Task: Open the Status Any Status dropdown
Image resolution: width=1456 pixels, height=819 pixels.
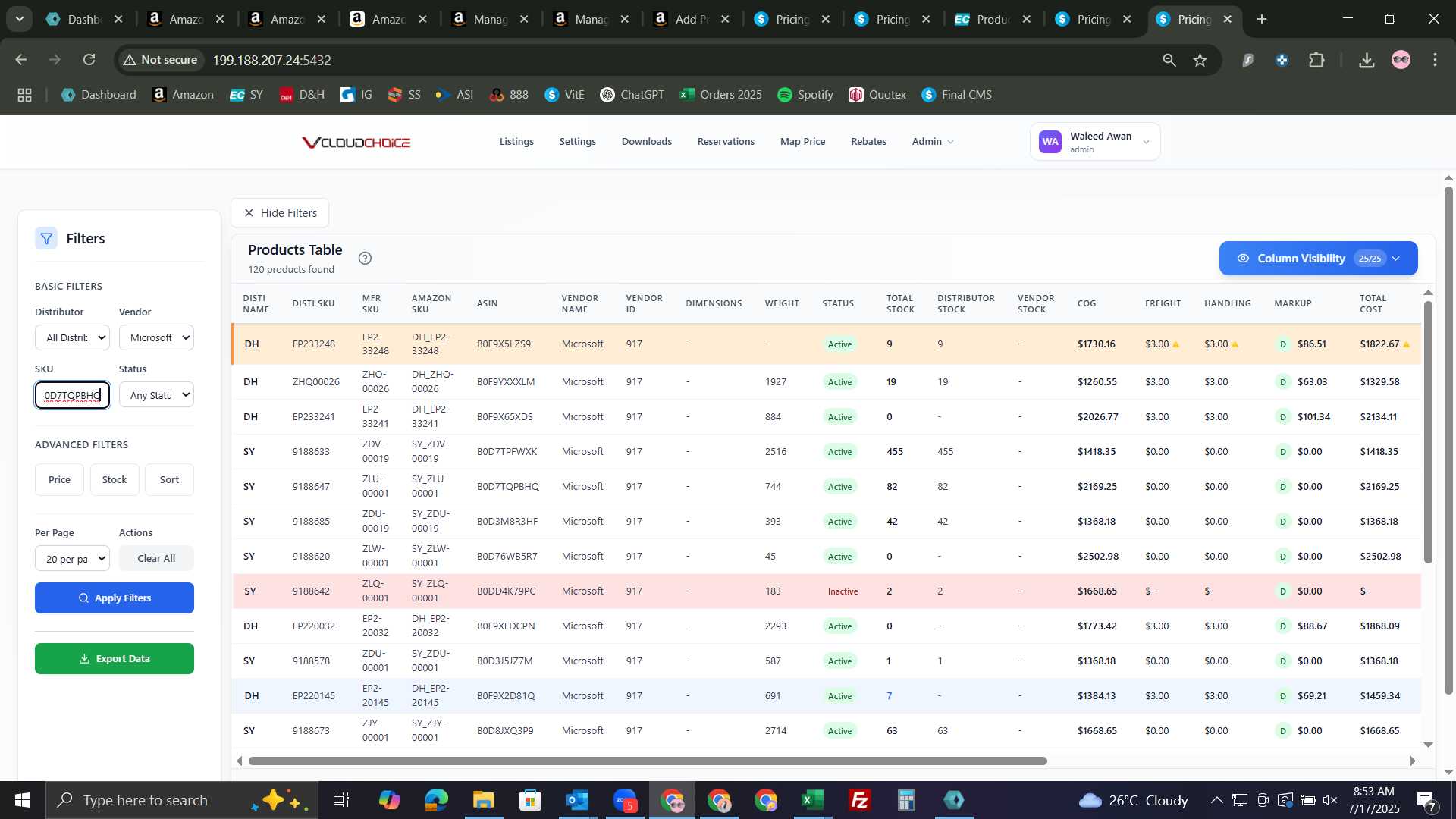Action: click(x=156, y=395)
